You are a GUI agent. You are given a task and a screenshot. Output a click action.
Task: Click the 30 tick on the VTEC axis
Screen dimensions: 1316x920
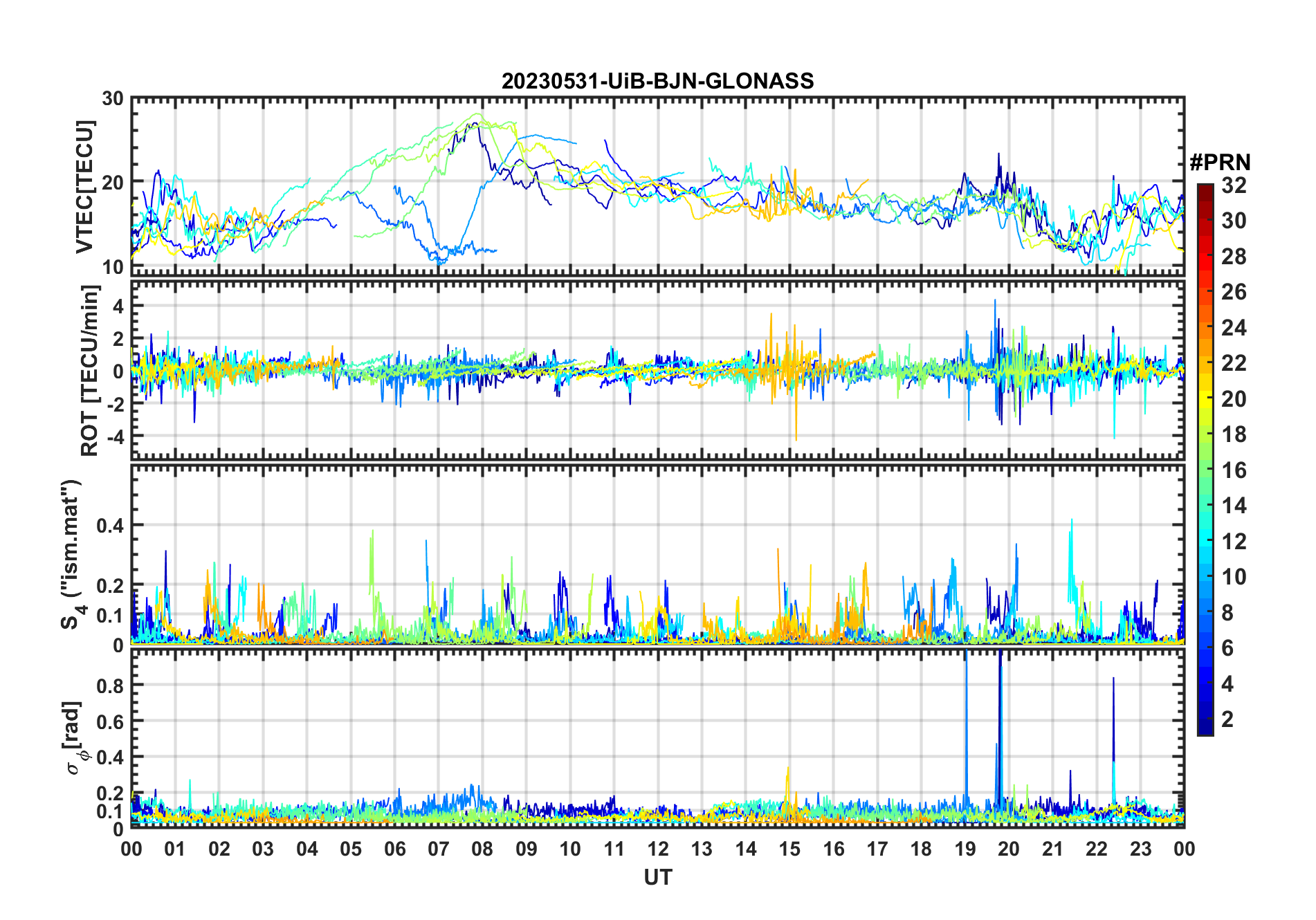coord(113,99)
